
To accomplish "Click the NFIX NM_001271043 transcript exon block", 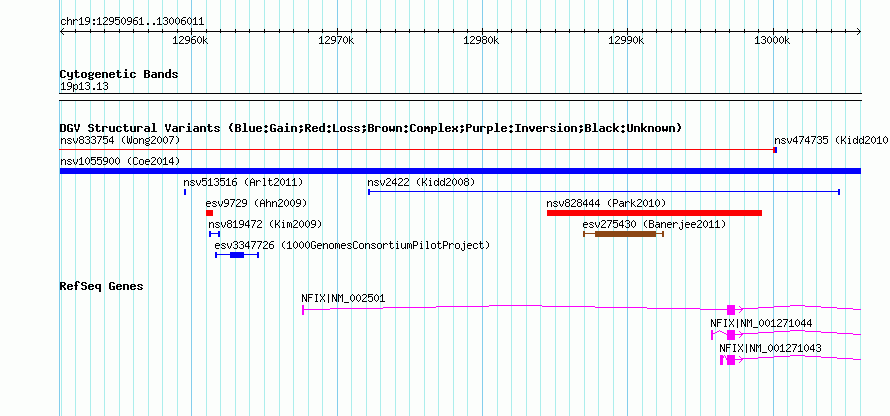I will click(731, 360).
